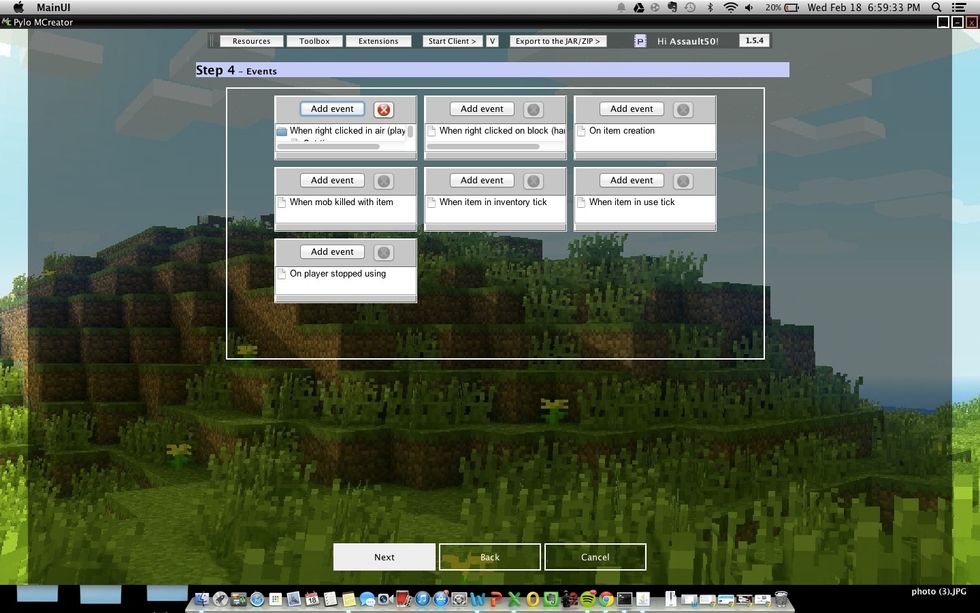Click the document icon beside 'On item creation'
The width and height of the screenshot is (980, 613).
coord(581,131)
